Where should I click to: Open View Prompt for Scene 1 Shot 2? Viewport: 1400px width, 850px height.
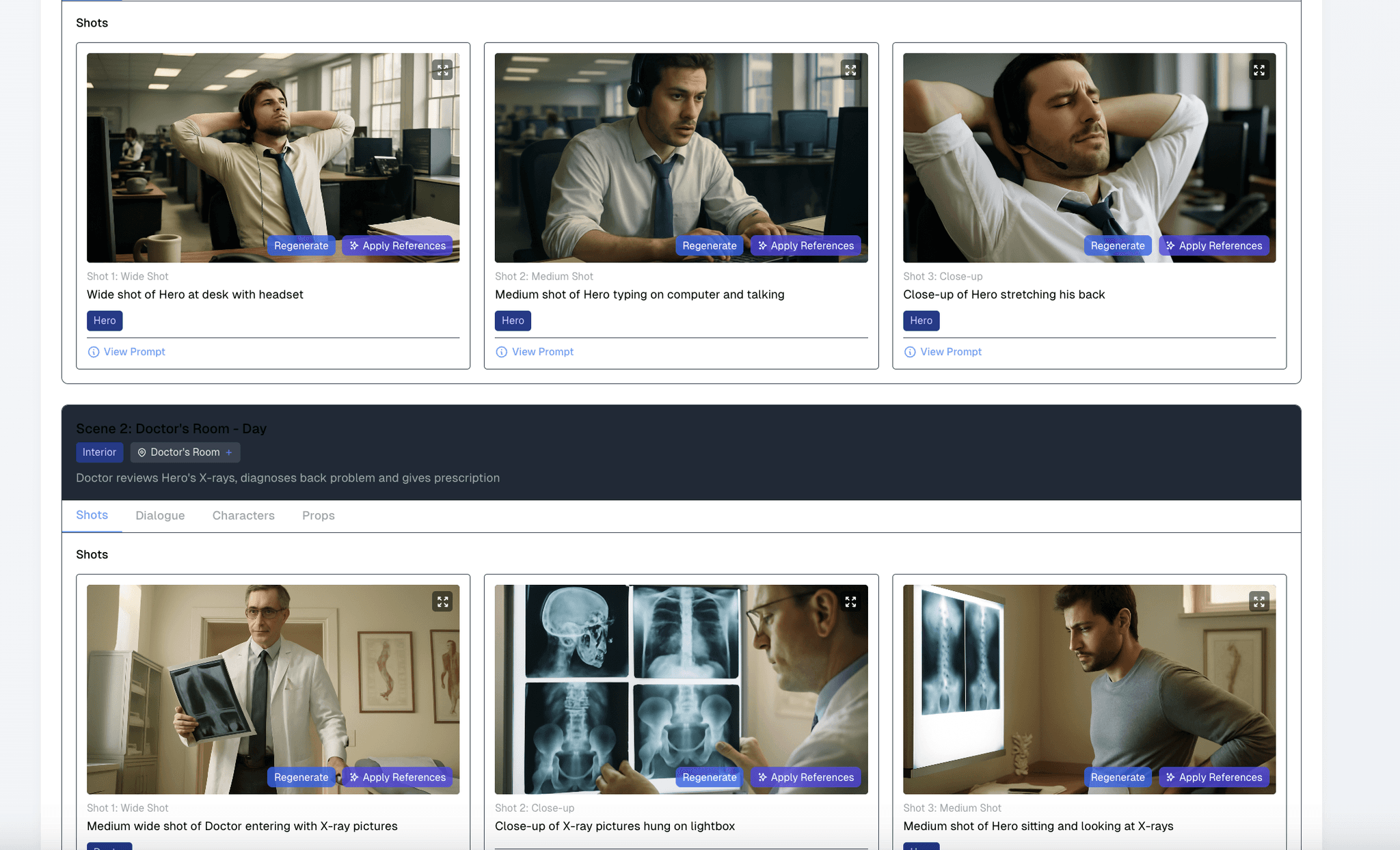(x=542, y=352)
